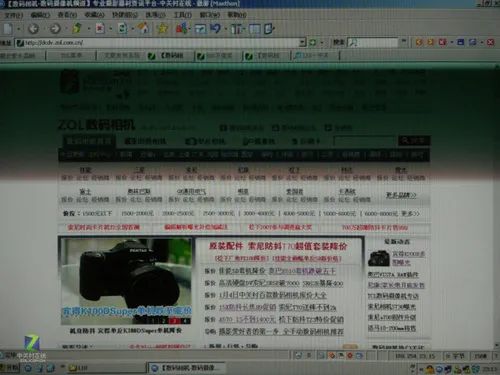Click inside the browser toolbar search field
This screenshot has width=500, height=375.
[x=373, y=42]
